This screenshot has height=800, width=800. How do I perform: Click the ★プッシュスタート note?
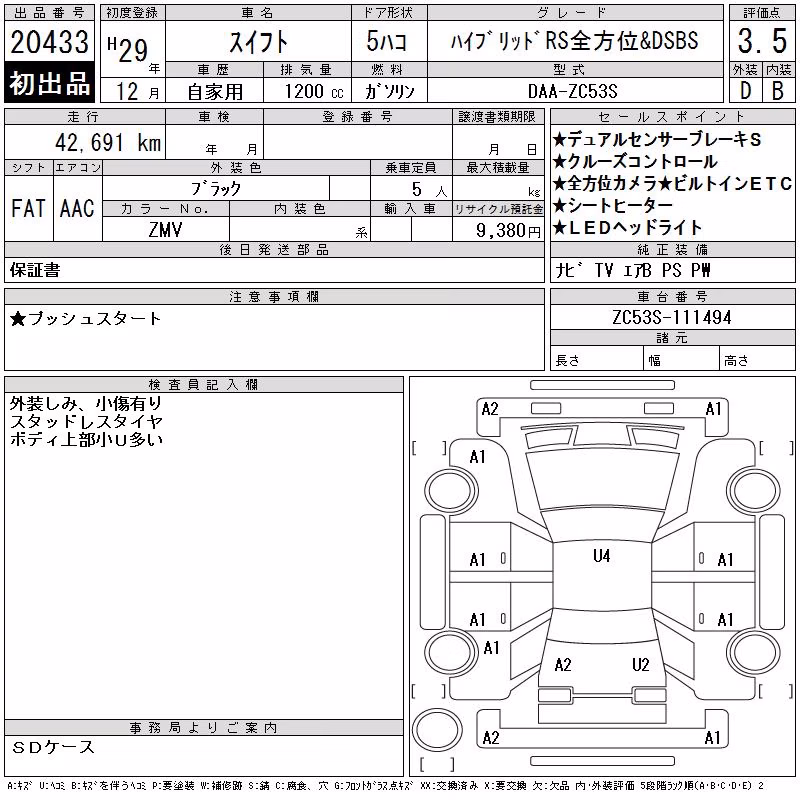coord(85,319)
